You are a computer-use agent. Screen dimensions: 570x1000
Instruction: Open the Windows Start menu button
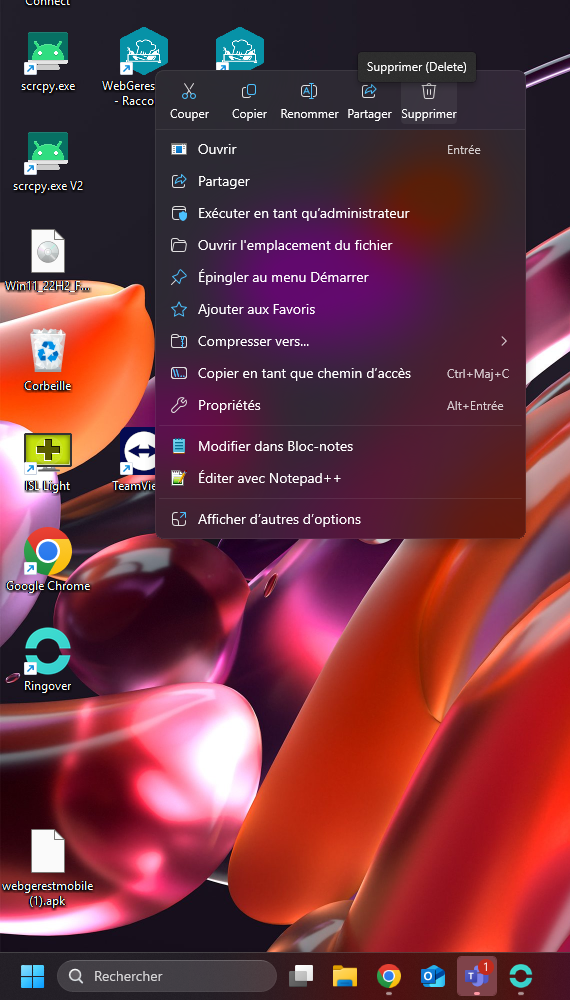pyautogui.click(x=33, y=976)
